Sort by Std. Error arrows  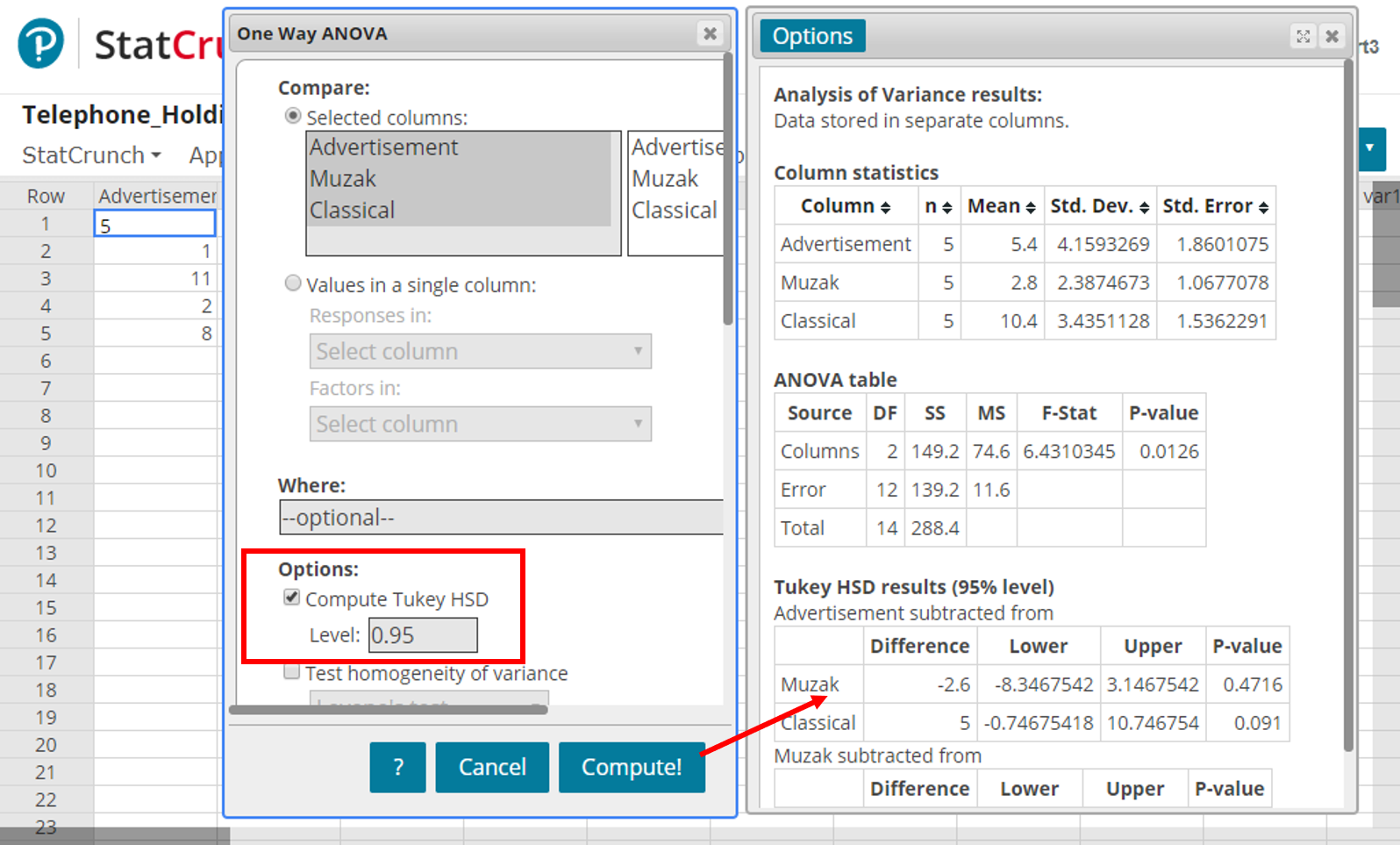tap(1263, 207)
